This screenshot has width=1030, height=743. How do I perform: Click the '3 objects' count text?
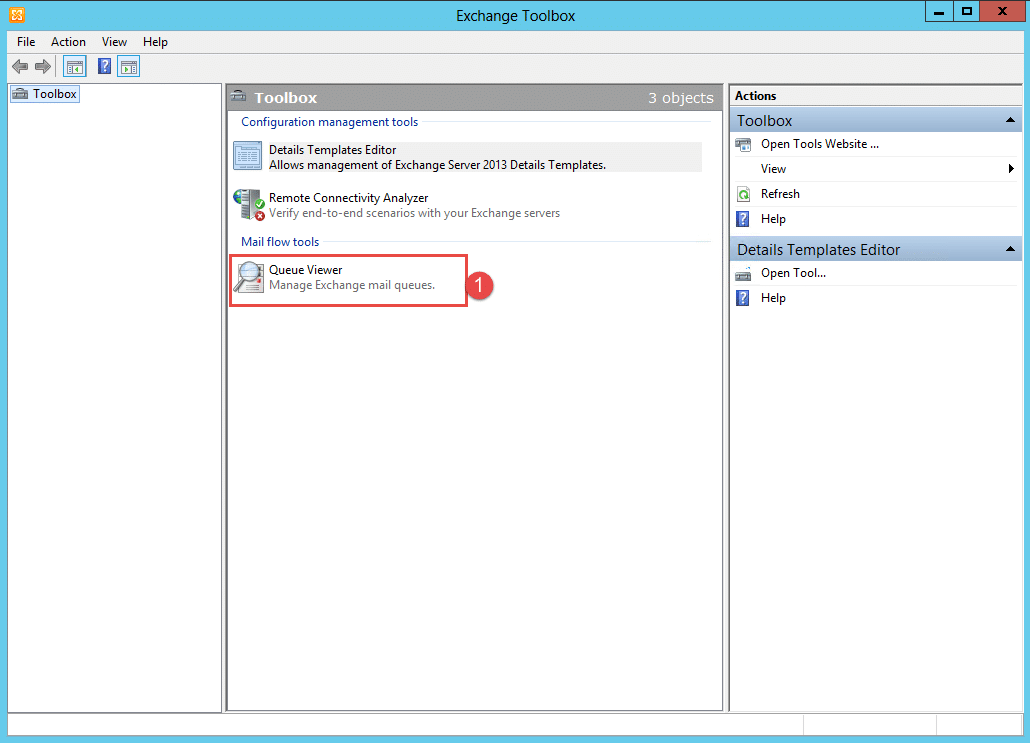click(x=681, y=98)
